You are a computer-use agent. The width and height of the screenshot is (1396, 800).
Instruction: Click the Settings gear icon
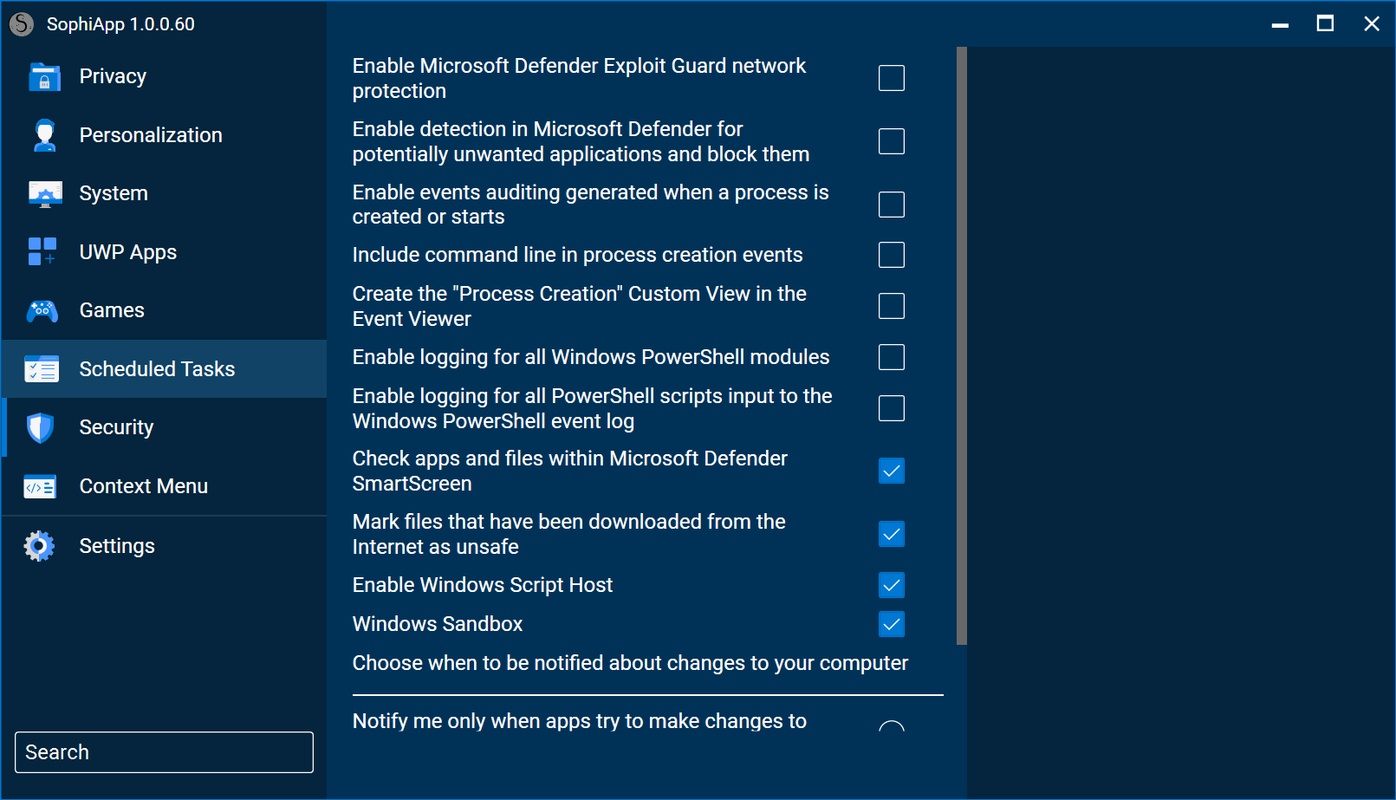coord(40,546)
